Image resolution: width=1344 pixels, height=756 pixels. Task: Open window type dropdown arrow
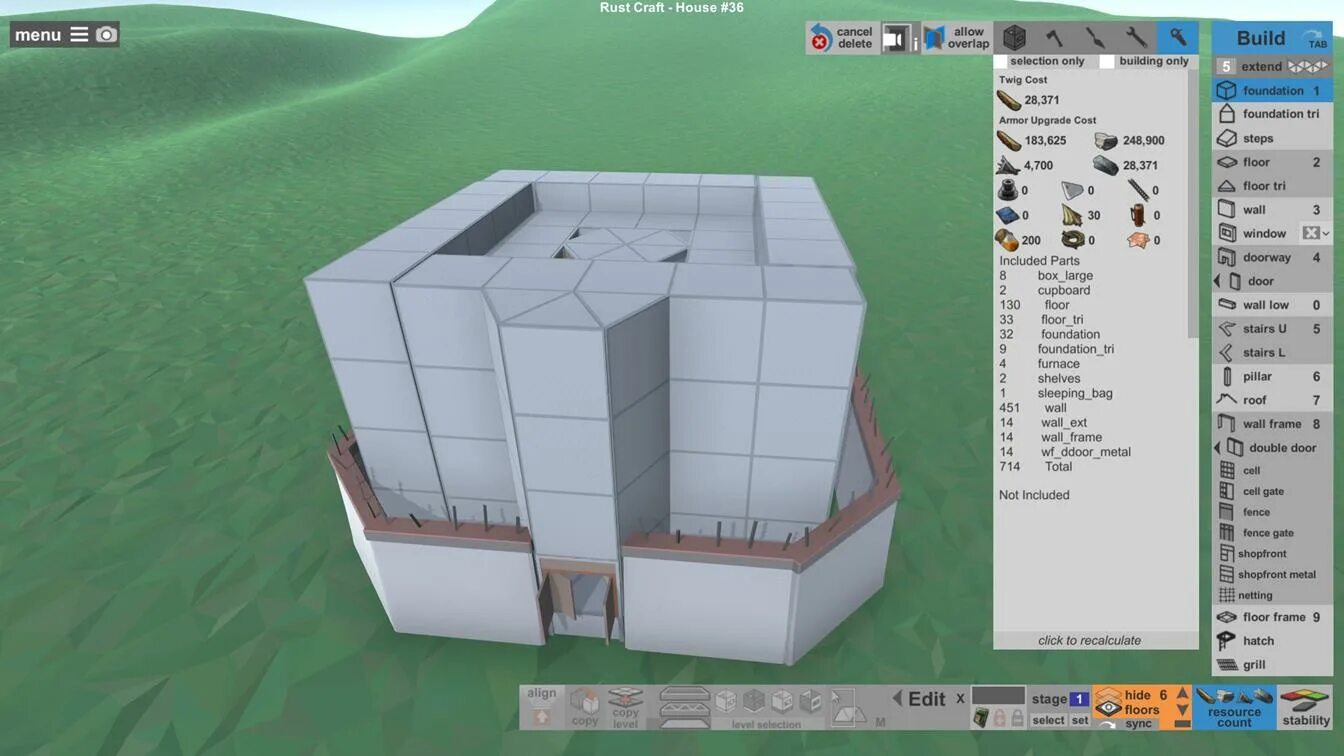tap(1326, 234)
